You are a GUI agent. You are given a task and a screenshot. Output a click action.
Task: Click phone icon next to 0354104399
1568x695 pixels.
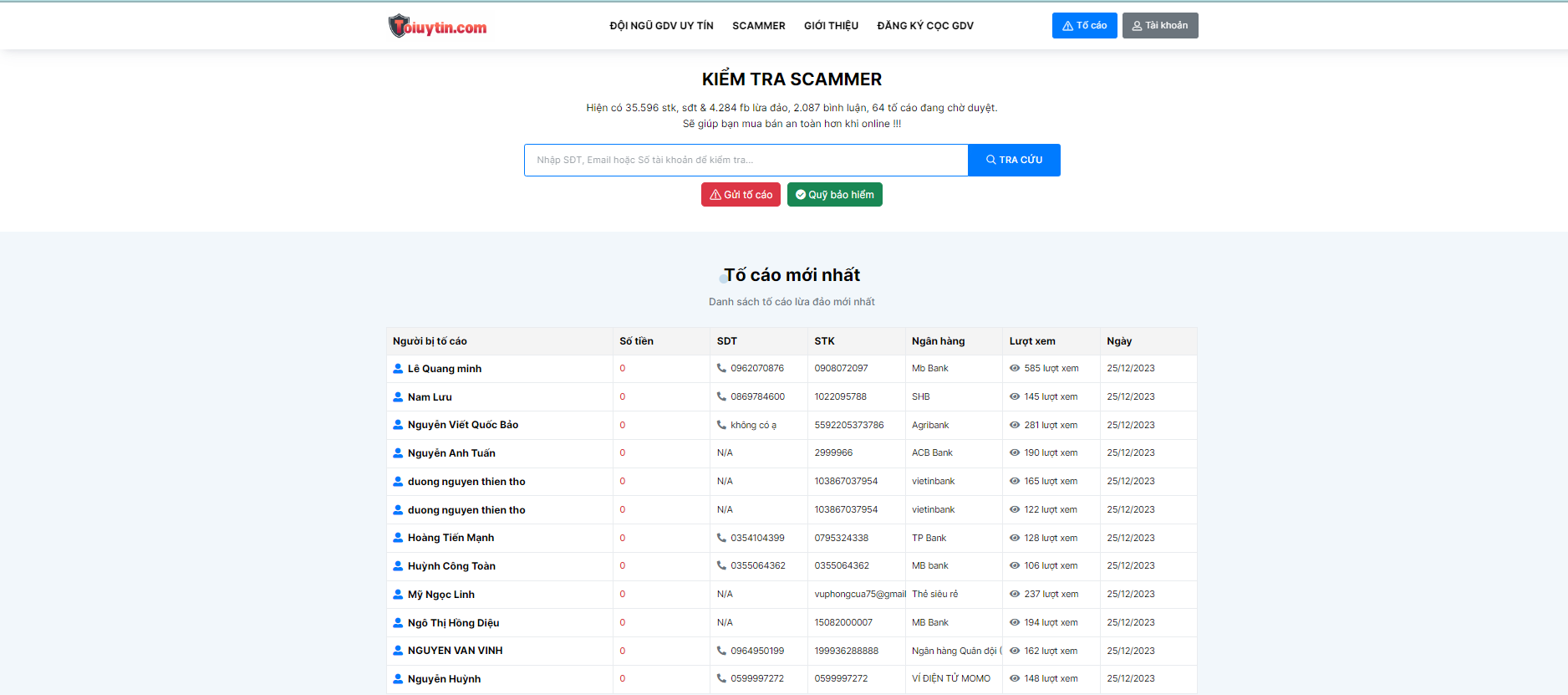[721, 538]
